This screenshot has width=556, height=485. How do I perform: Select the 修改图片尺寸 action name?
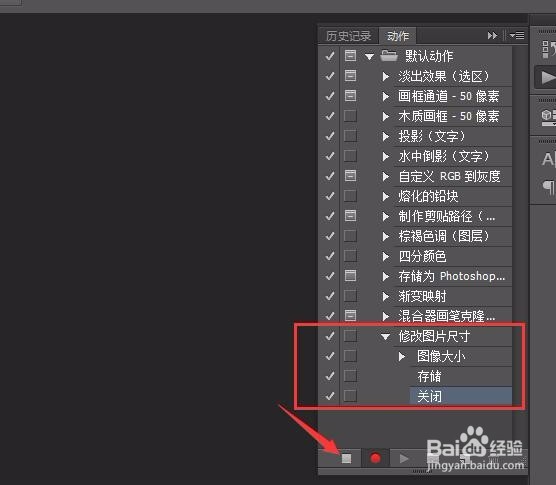coord(434,336)
